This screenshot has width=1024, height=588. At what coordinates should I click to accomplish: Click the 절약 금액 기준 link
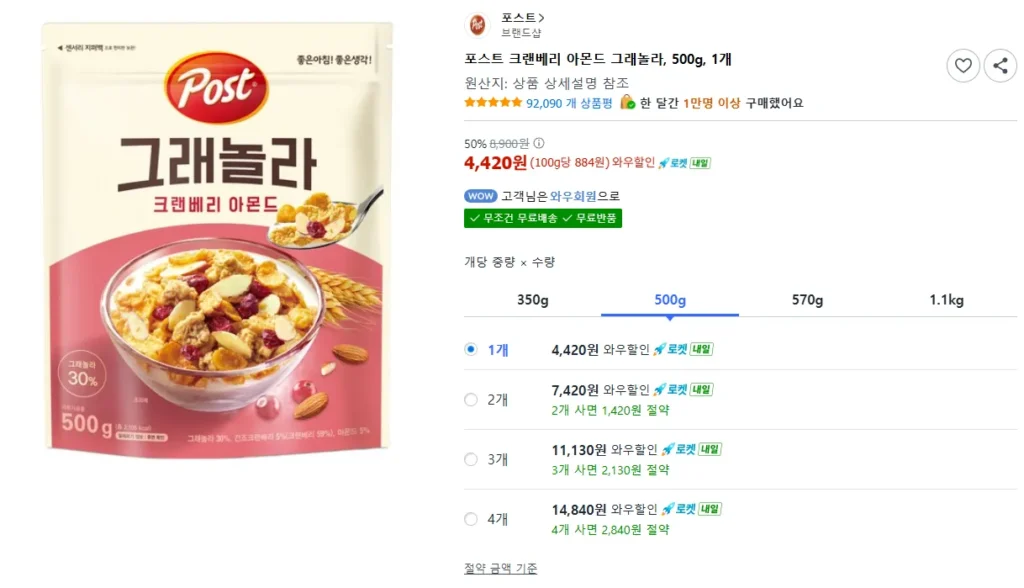click(500, 566)
